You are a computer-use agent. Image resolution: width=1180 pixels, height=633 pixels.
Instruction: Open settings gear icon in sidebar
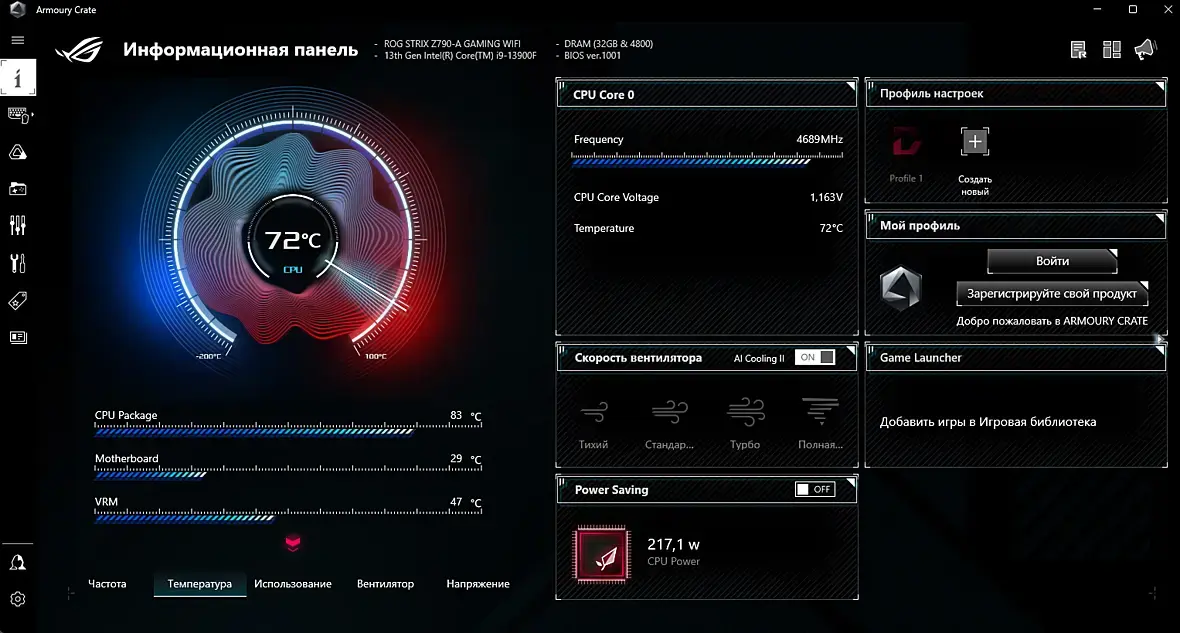17,599
